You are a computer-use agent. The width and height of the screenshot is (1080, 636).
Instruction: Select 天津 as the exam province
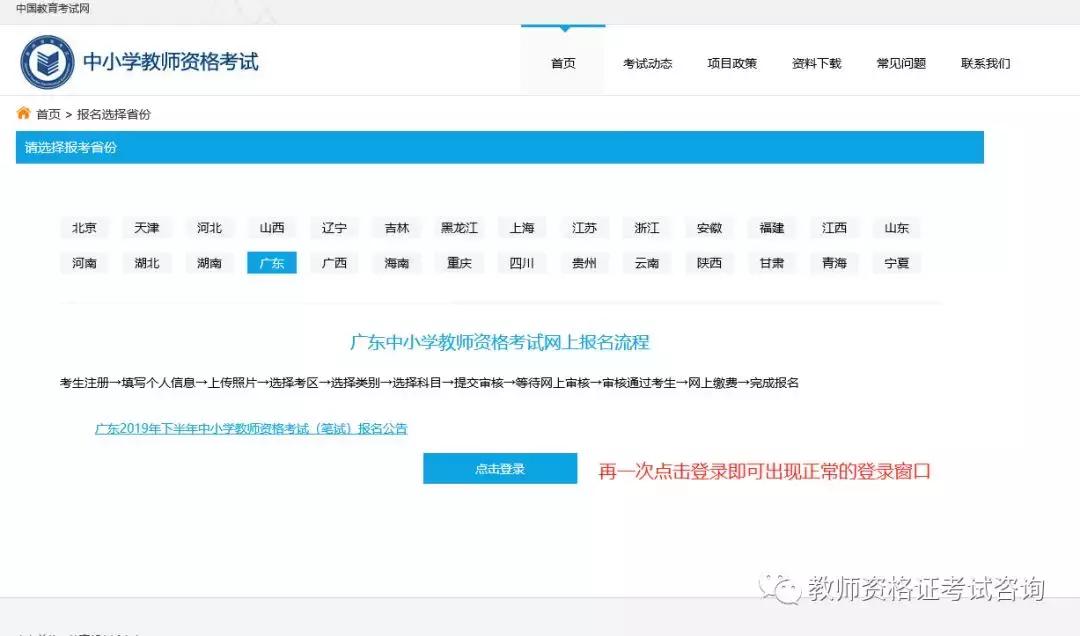[x=146, y=227]
